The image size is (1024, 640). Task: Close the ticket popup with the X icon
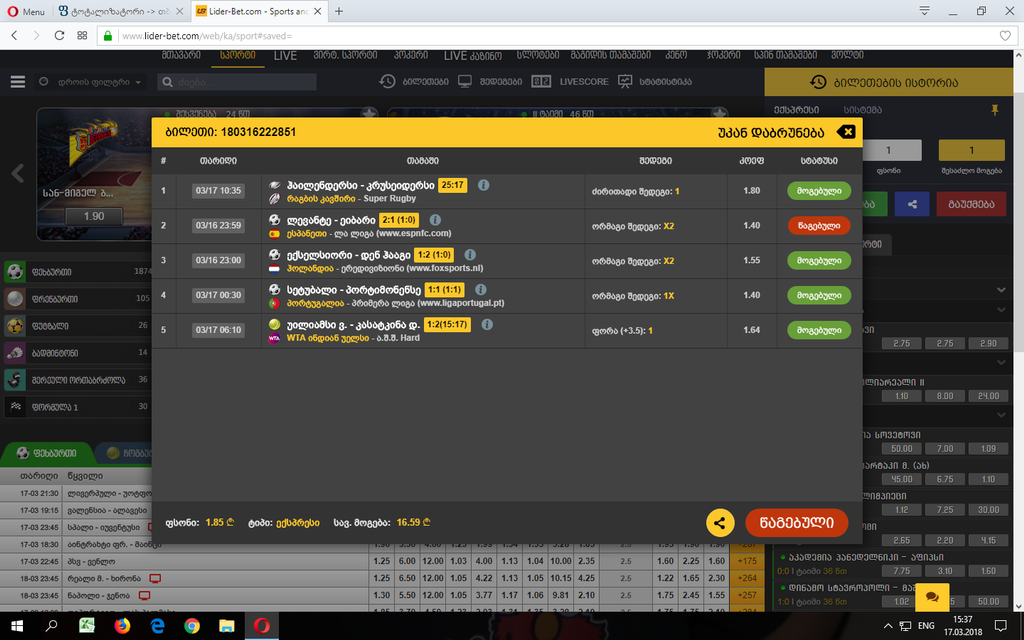[846, 132]
